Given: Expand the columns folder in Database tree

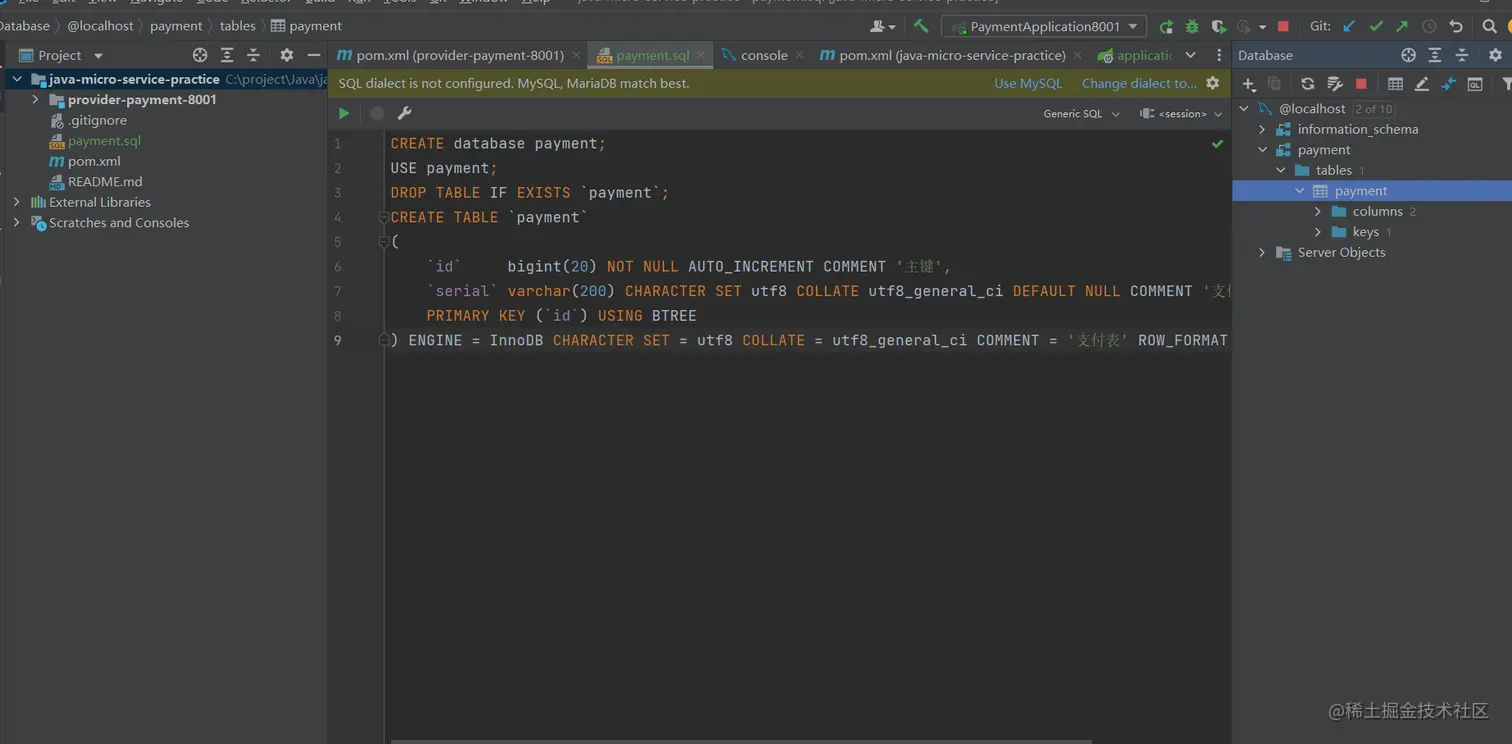Looking at the screenshot, I should point(1318,211).
